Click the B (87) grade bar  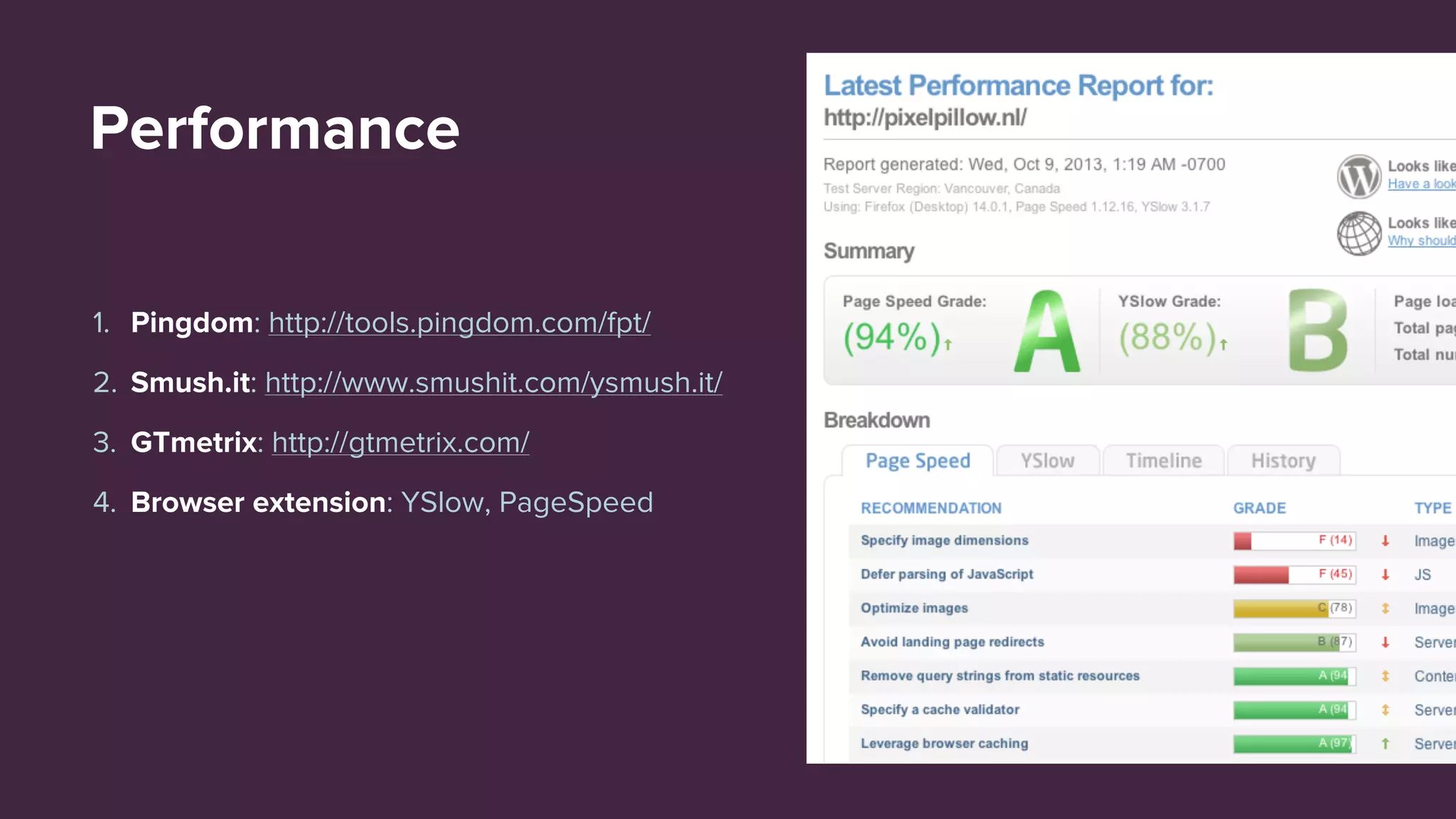[1295, 642]
